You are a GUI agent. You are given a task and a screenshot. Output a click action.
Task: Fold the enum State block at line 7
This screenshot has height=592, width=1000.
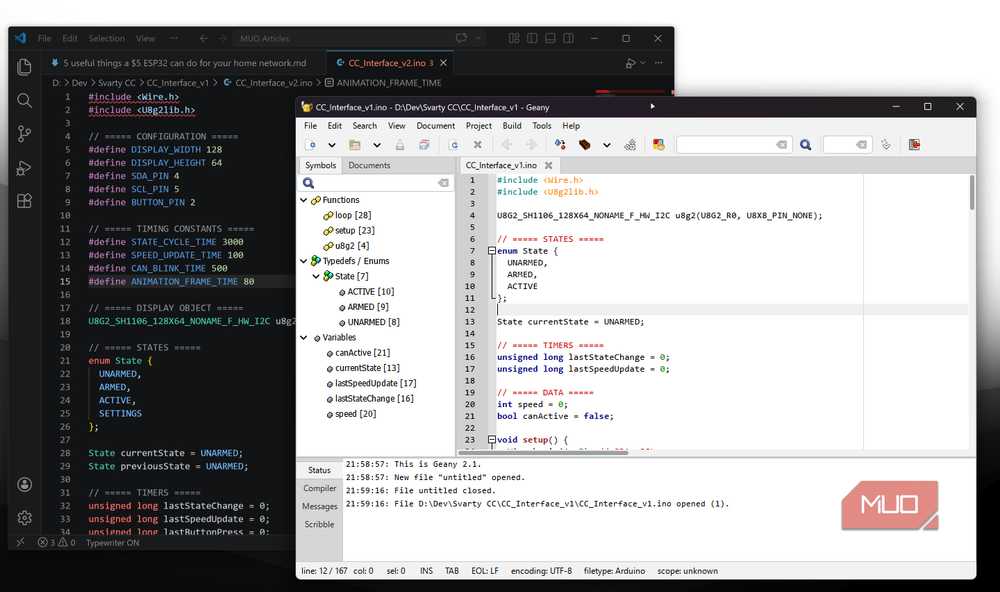pos(492,251)
